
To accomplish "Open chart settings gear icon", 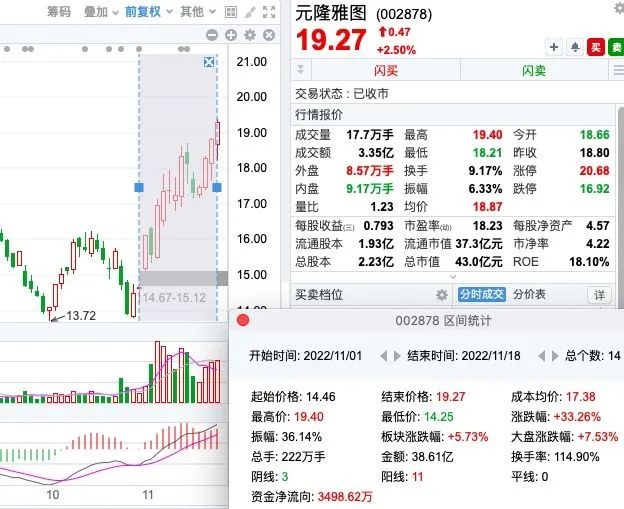I will pyautogui.click(x=250, y=35).
